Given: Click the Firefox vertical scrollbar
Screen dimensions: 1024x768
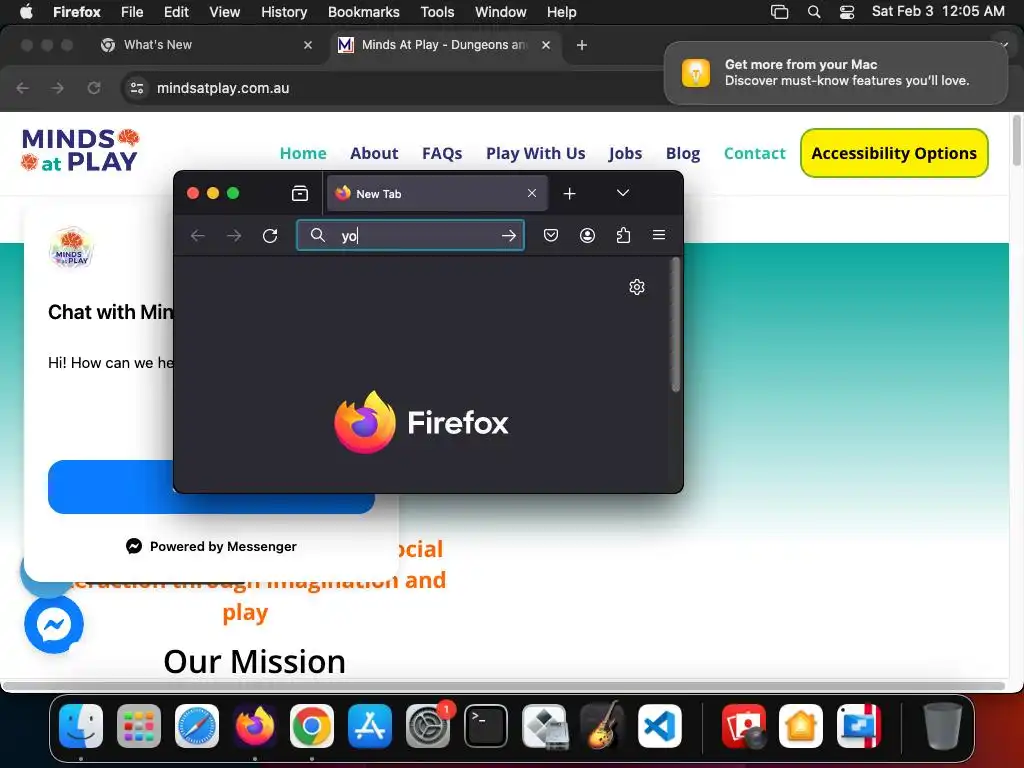Looking at the screenshot, I should click(676, 325).
